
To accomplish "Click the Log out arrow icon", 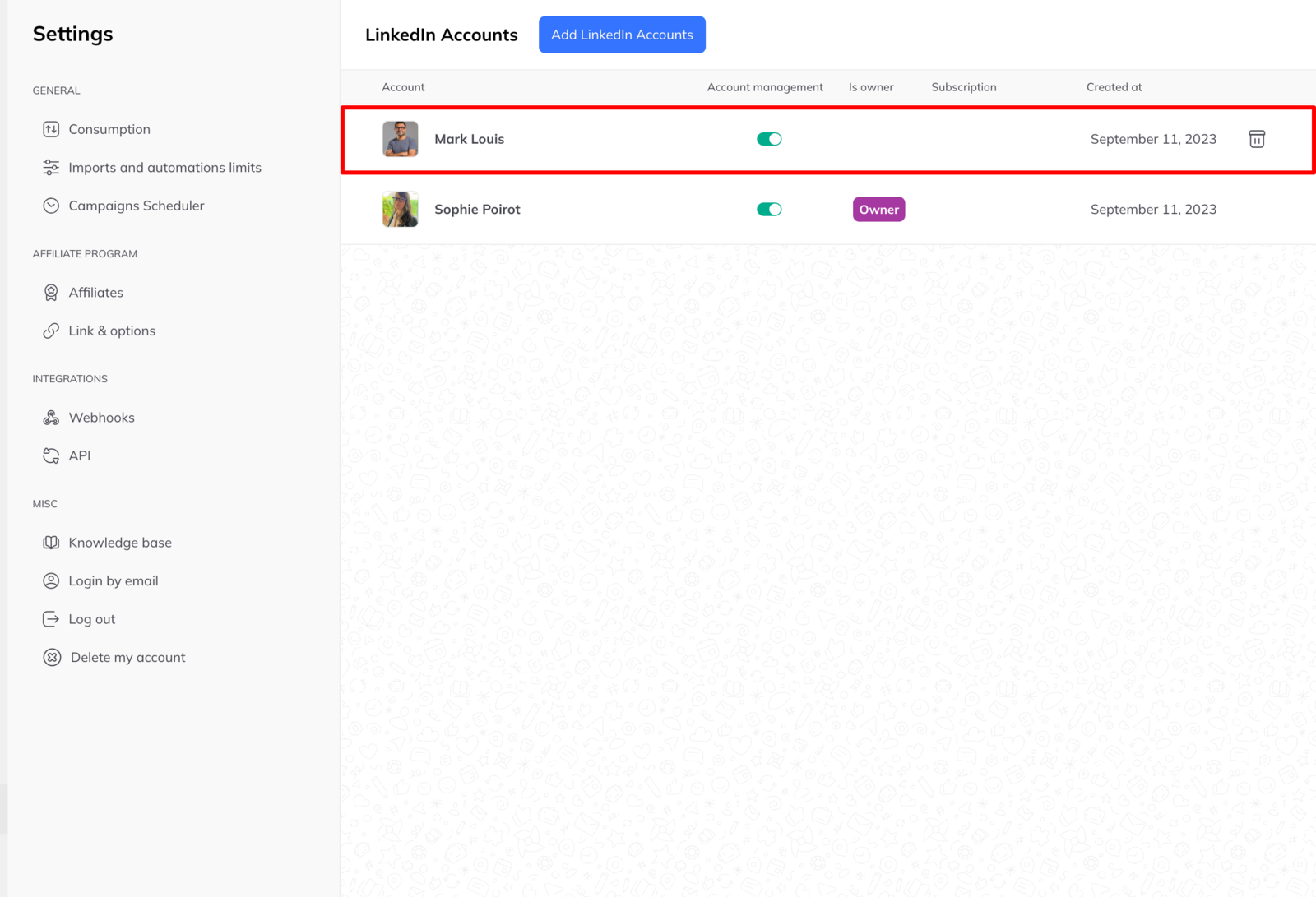I will coord(51,619).
